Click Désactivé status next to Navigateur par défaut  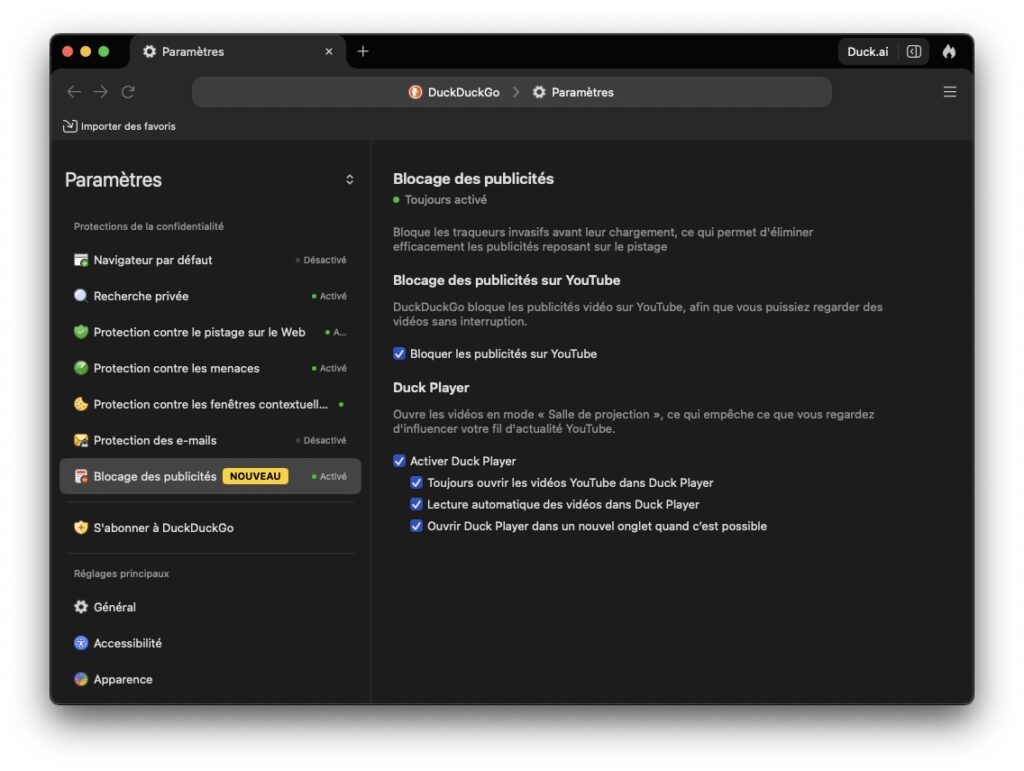321,260
